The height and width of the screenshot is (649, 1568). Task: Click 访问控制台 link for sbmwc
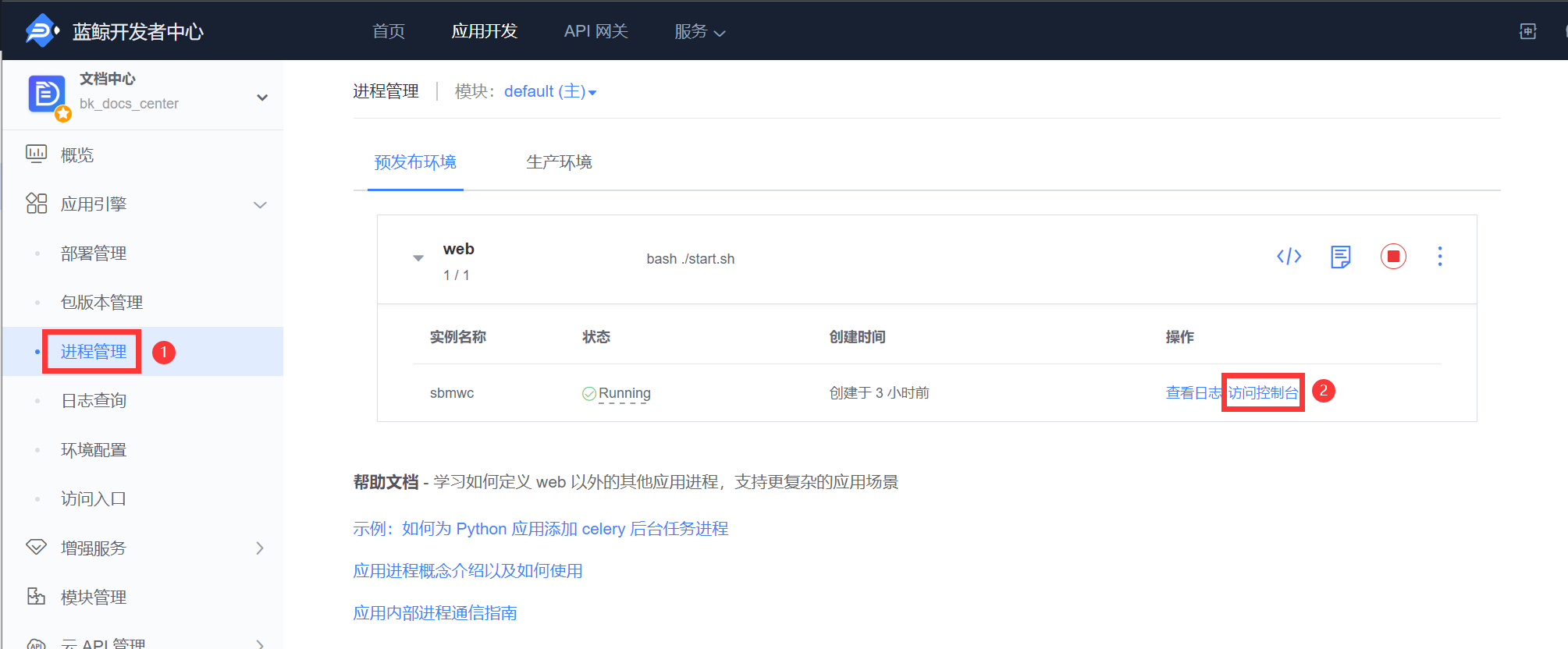pyautogui.click(x=1263, y=393)
